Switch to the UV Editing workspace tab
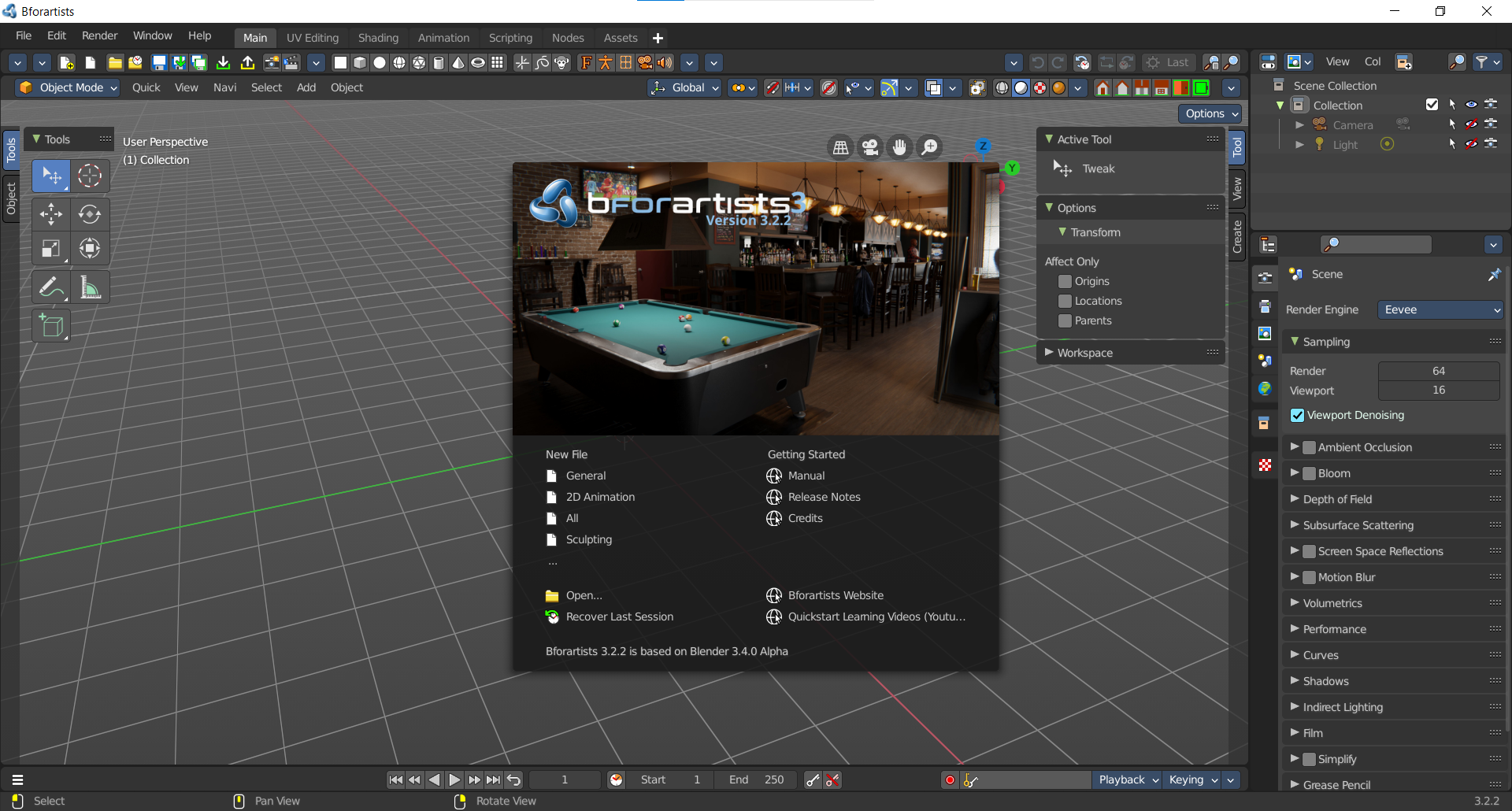 (x=313, y=38)
